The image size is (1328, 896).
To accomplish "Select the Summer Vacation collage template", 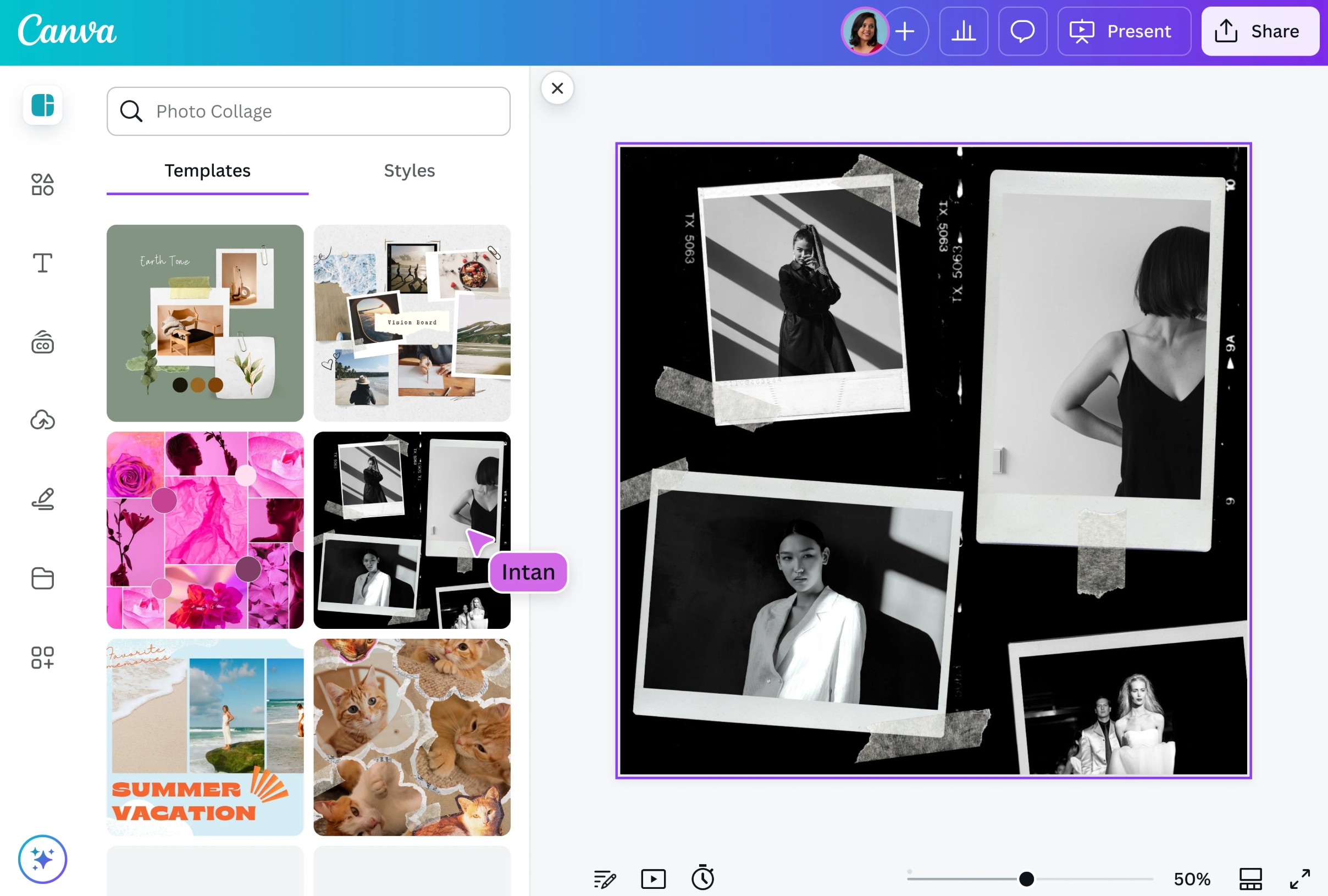I will 205,737.
